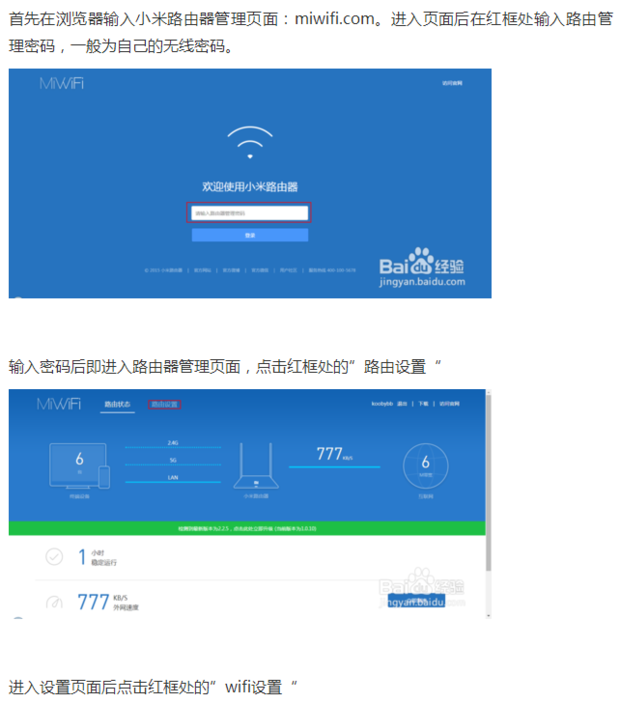Click the 1 小时 稳定运行 uptime text

[x=97, y=557]
